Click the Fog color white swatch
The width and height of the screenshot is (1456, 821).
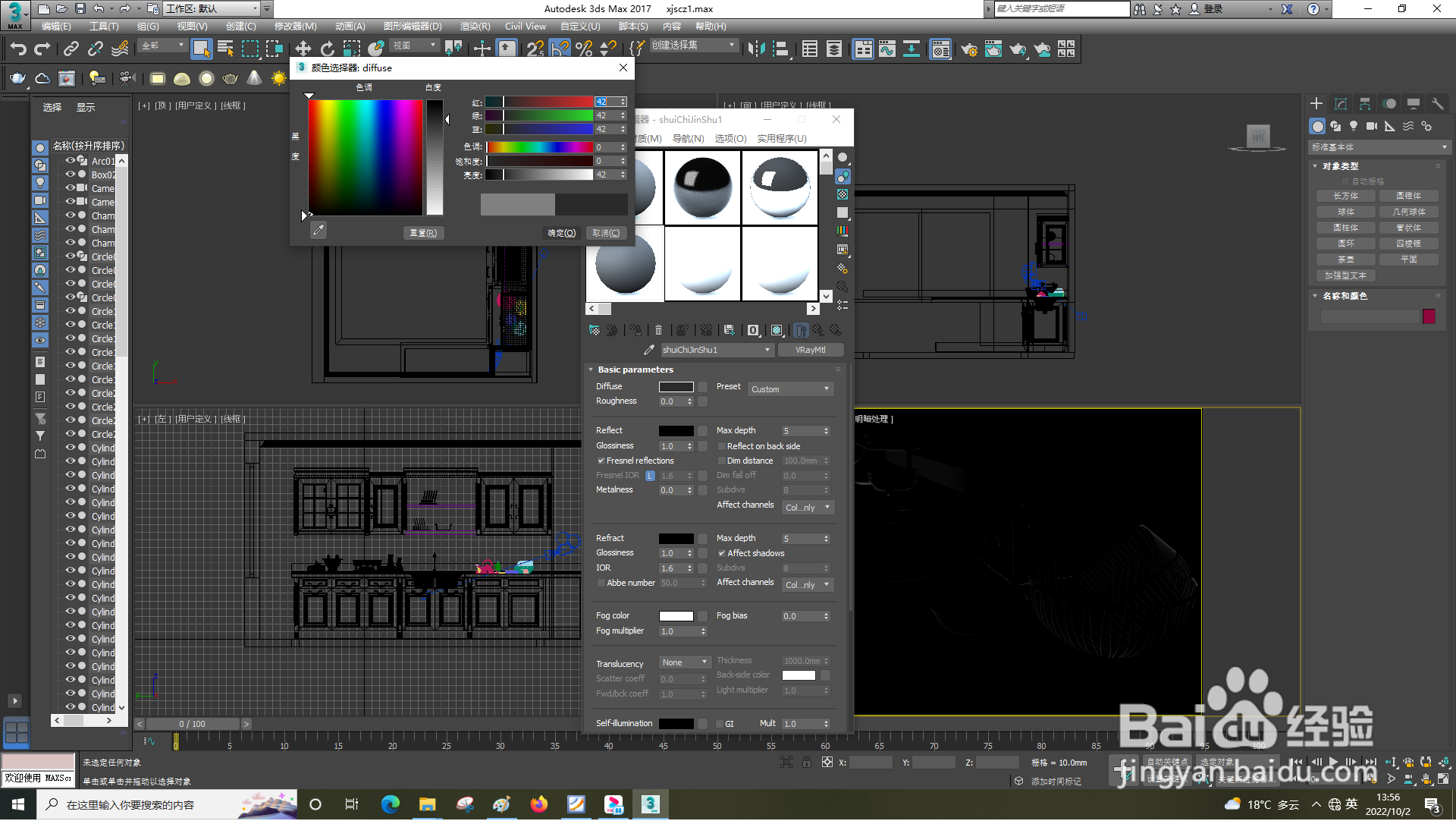pos(676,616)
